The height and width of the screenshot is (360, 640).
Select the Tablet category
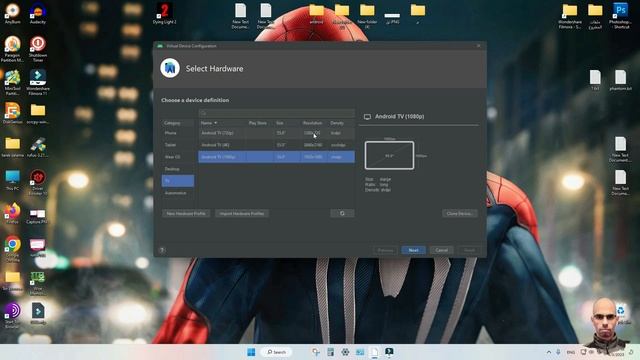pyautogui.click(x=178, y=145)
